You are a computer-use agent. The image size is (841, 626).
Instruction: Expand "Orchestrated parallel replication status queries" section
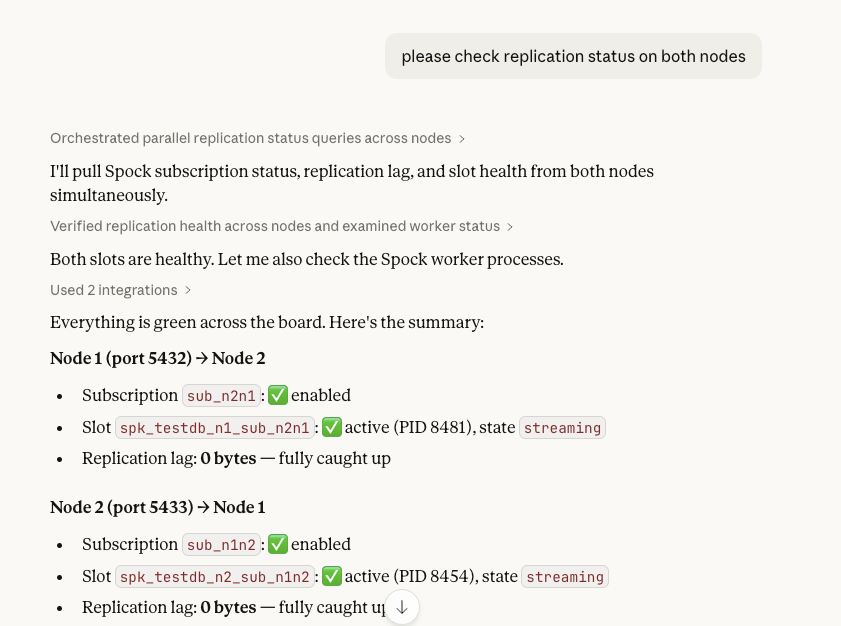(258, 138)
